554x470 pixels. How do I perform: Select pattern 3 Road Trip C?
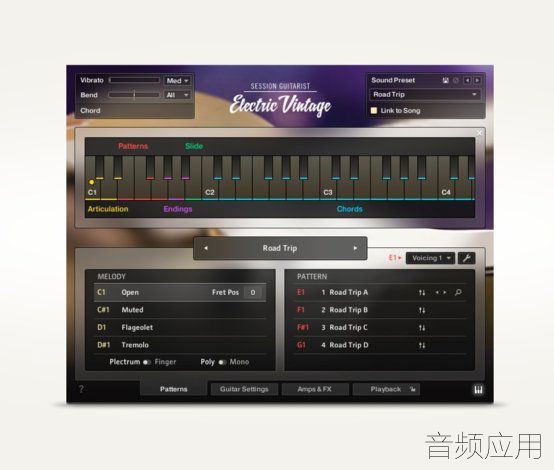(380, 328)
